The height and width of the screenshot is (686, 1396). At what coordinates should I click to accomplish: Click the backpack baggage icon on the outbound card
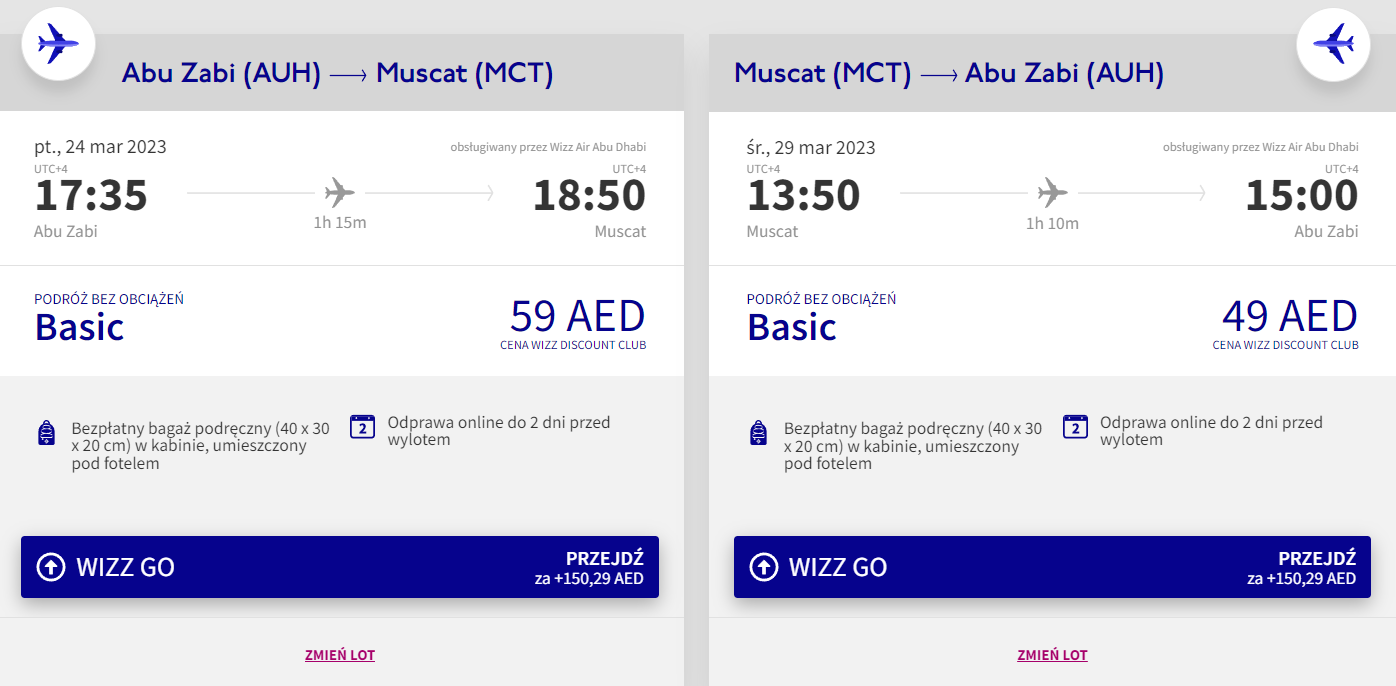[x=45, y=433]
